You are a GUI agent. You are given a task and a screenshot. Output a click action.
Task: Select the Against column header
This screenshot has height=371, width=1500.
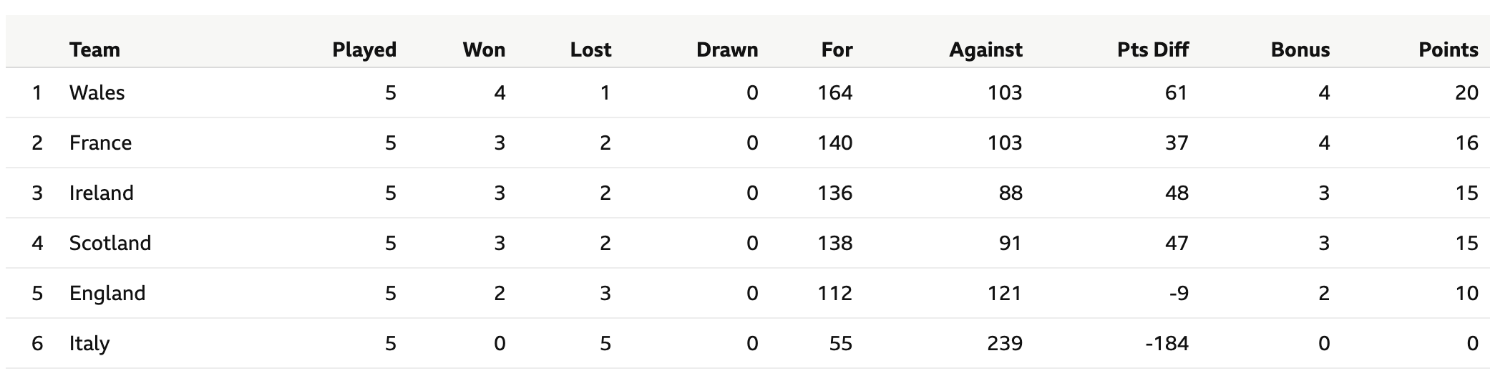click(985, 49)
